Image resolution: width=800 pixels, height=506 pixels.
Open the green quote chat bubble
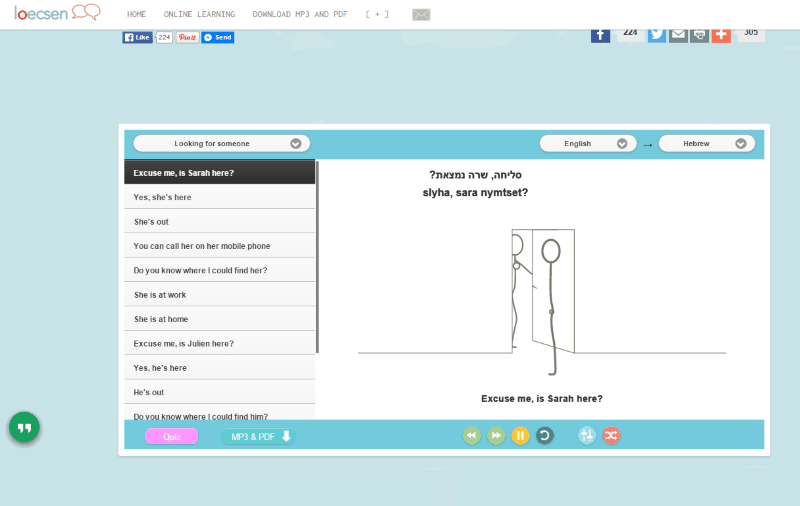24,427
